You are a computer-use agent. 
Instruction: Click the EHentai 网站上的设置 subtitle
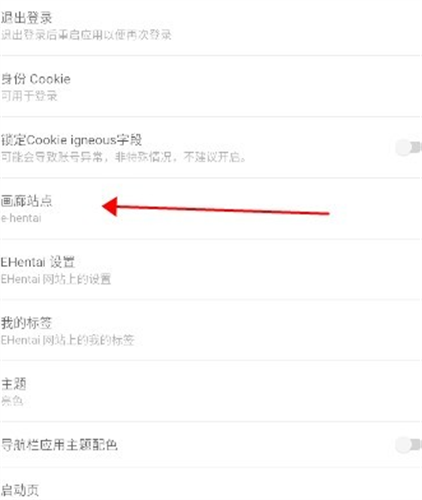56,279
